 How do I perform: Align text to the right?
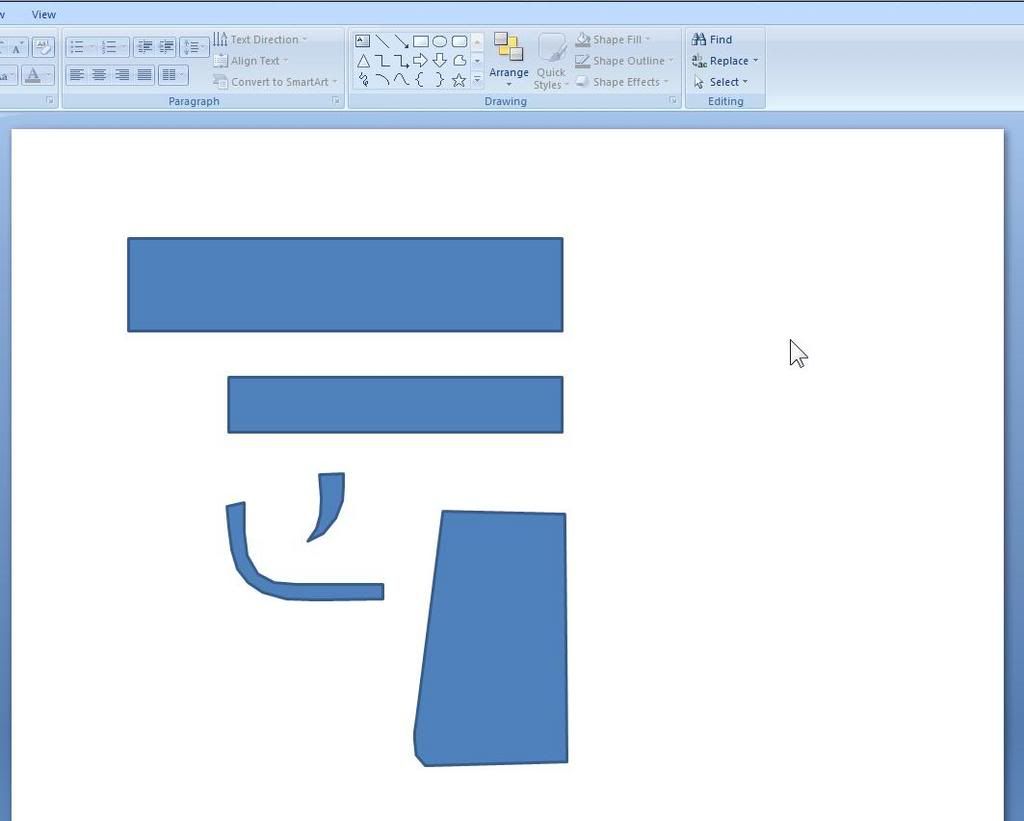click(121, 75)
